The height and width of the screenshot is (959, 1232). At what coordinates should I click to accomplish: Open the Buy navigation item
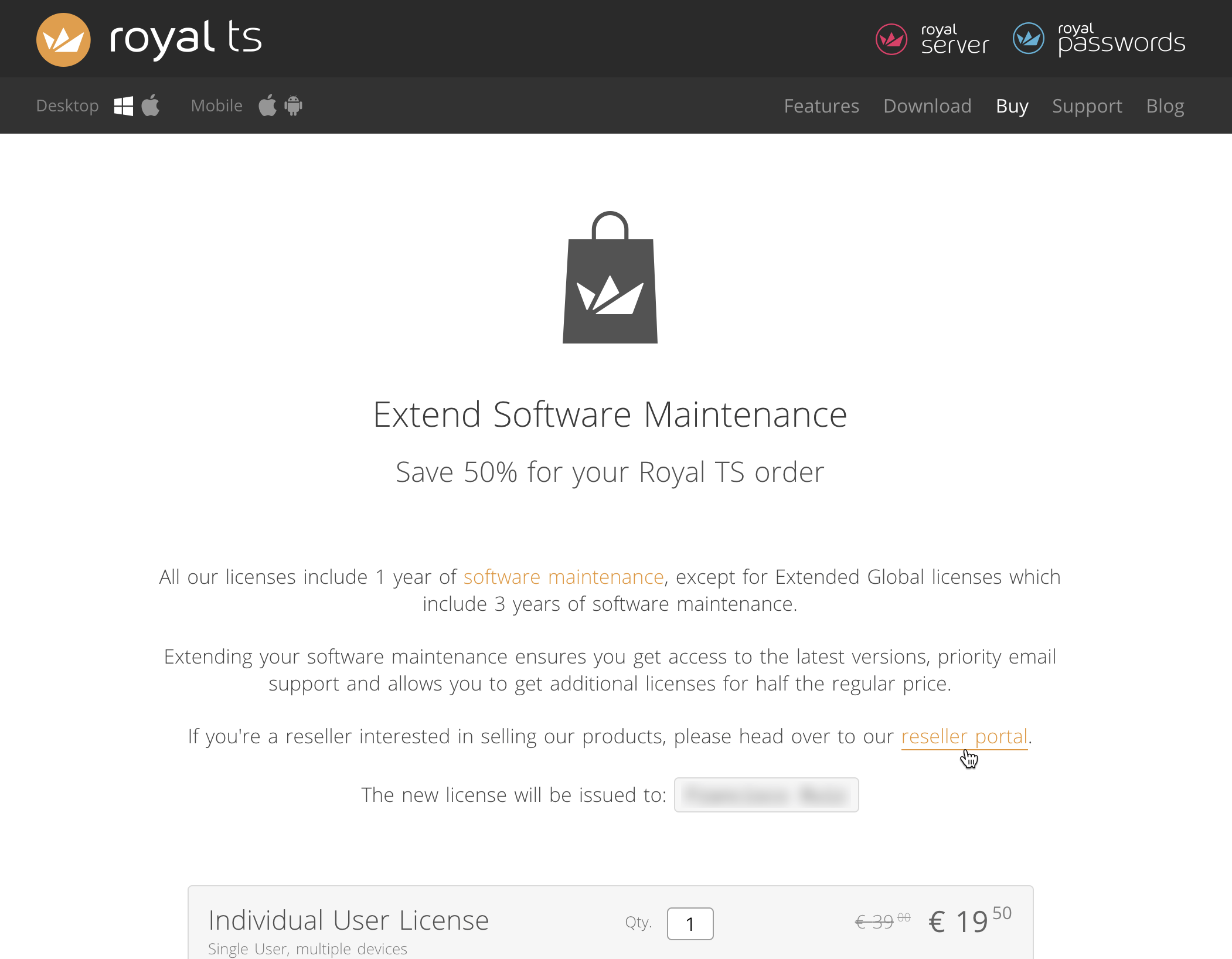coord(1012,106)
